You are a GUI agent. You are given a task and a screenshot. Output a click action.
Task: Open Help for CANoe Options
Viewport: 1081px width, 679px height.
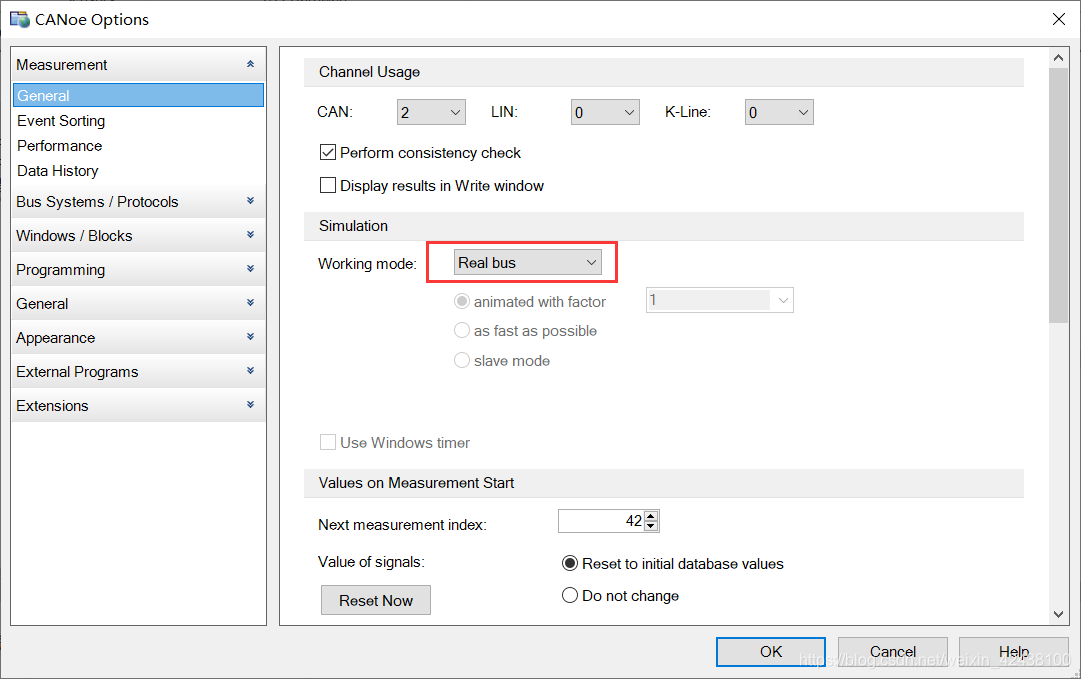coord(1014,651)
